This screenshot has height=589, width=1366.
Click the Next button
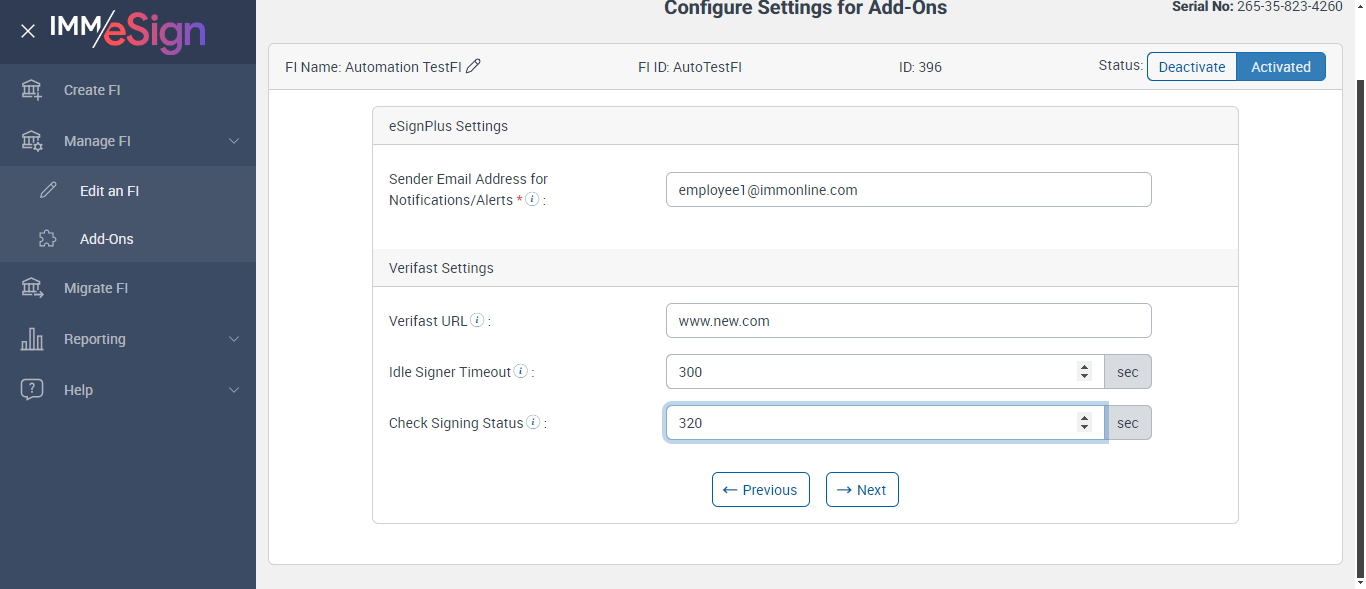click(x=862, y=490)
